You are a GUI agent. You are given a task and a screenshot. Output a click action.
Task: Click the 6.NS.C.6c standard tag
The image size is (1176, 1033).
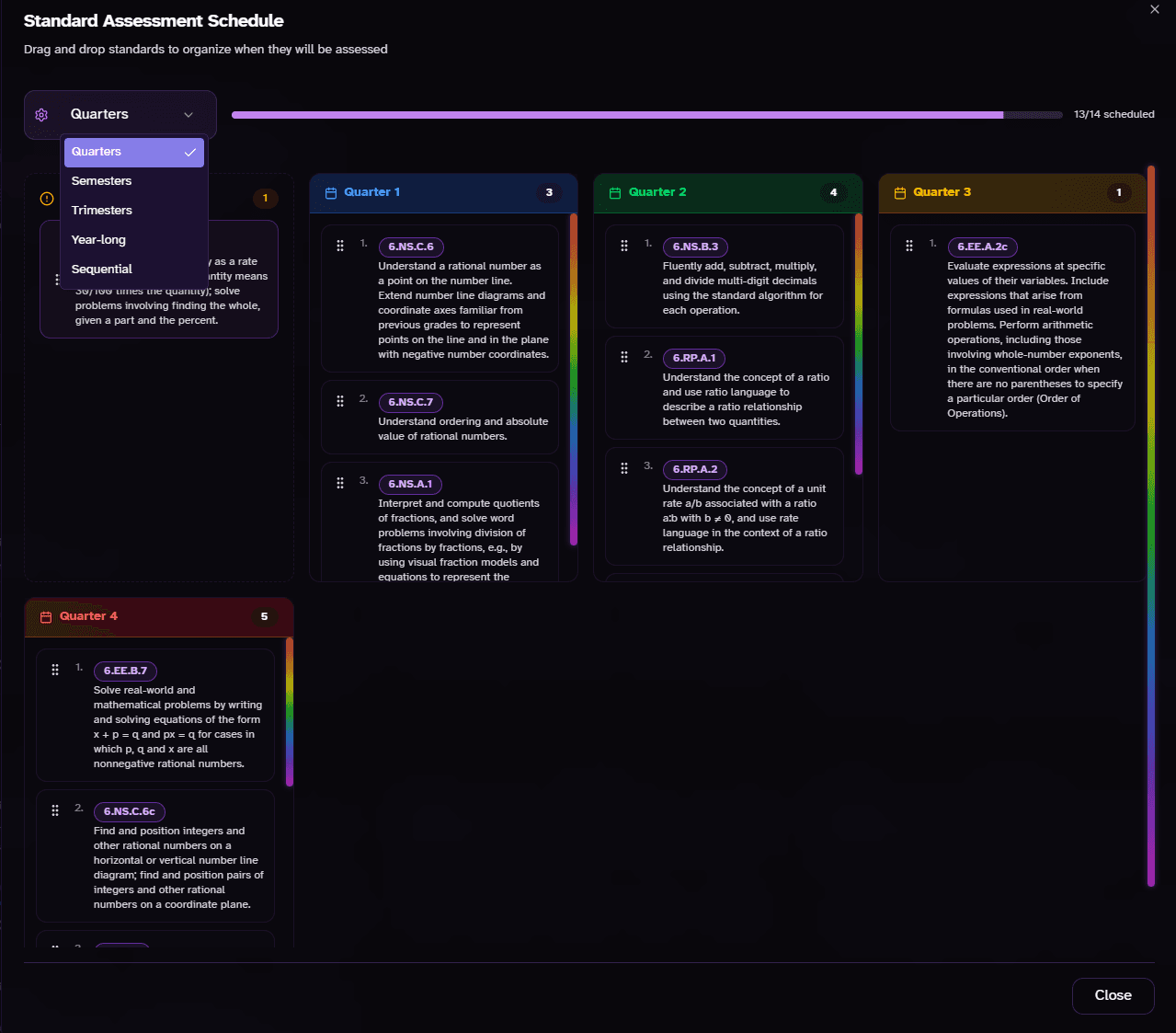coord(130,811)
